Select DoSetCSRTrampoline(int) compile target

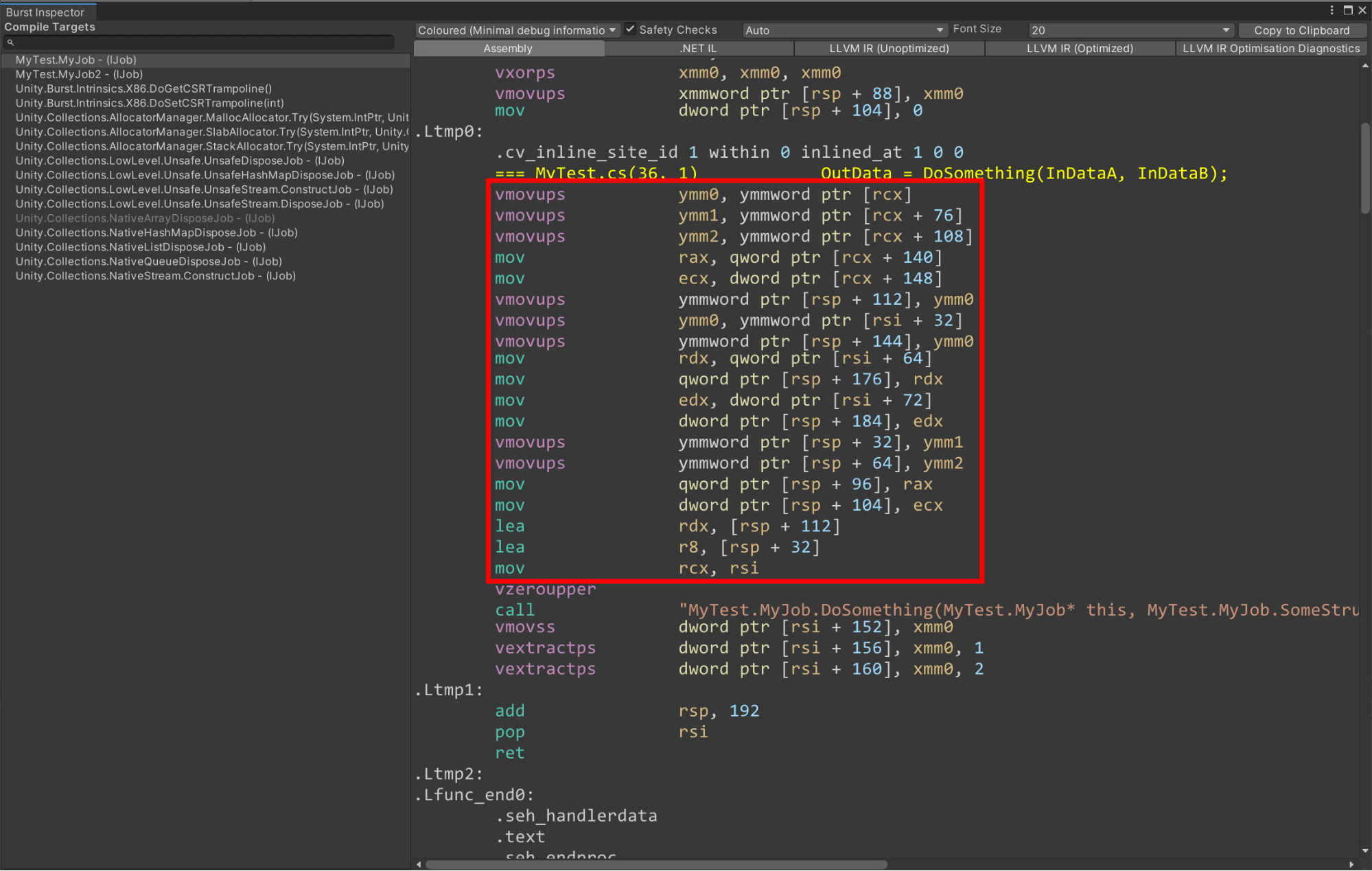(206, 104)
